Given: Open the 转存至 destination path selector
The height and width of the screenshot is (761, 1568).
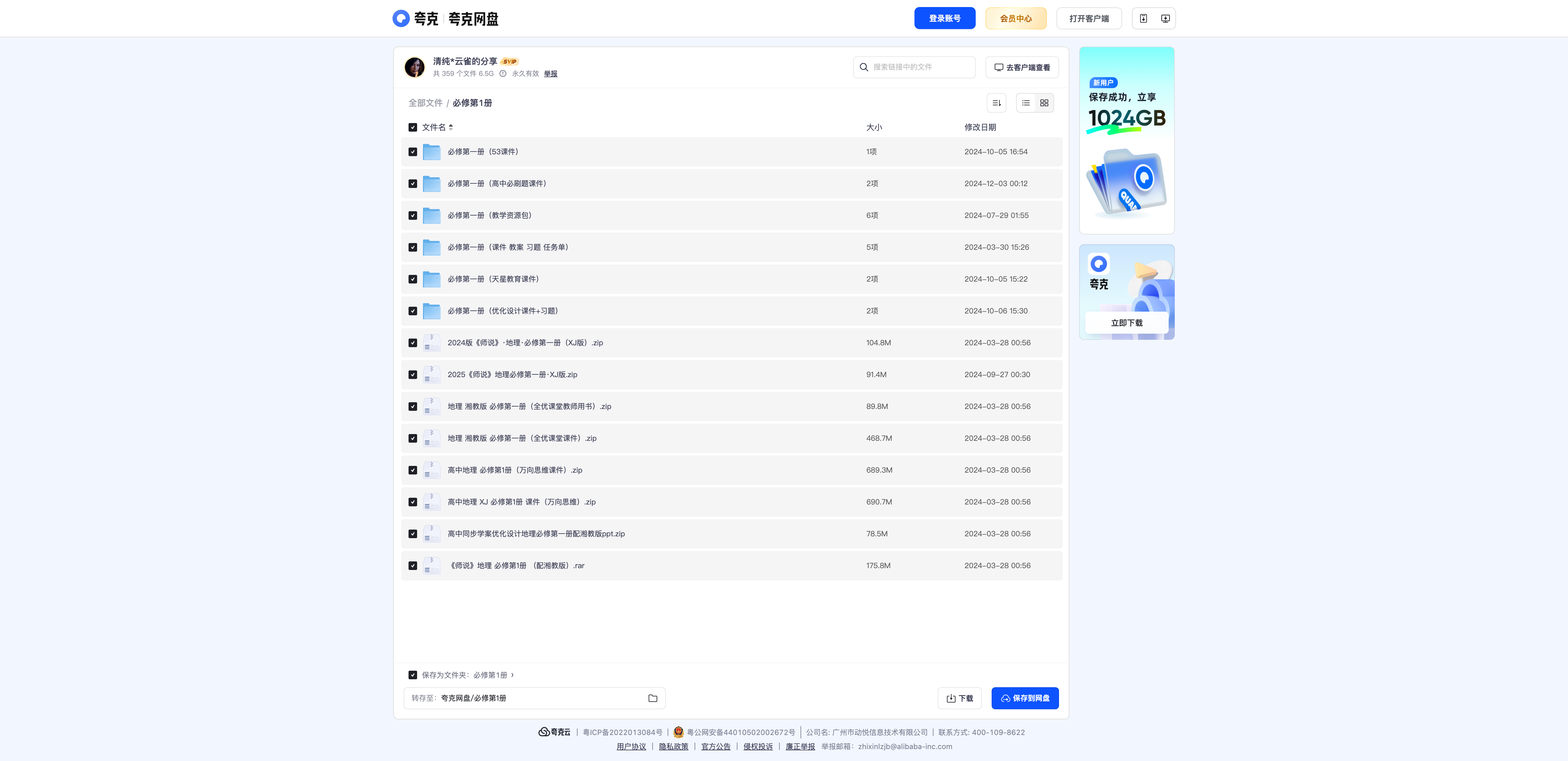Looking at the screenshot, I should tap(534, 698).
